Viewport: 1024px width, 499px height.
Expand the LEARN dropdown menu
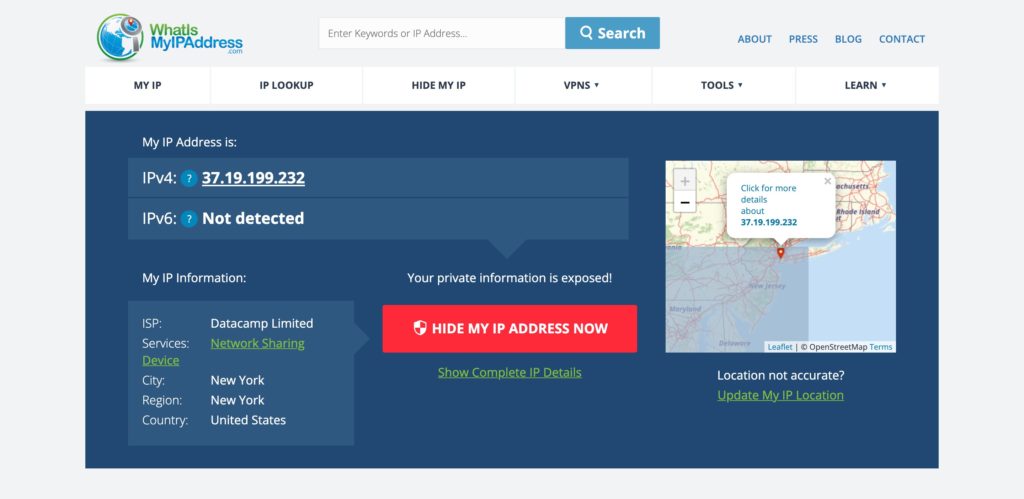tap(867, 85)
